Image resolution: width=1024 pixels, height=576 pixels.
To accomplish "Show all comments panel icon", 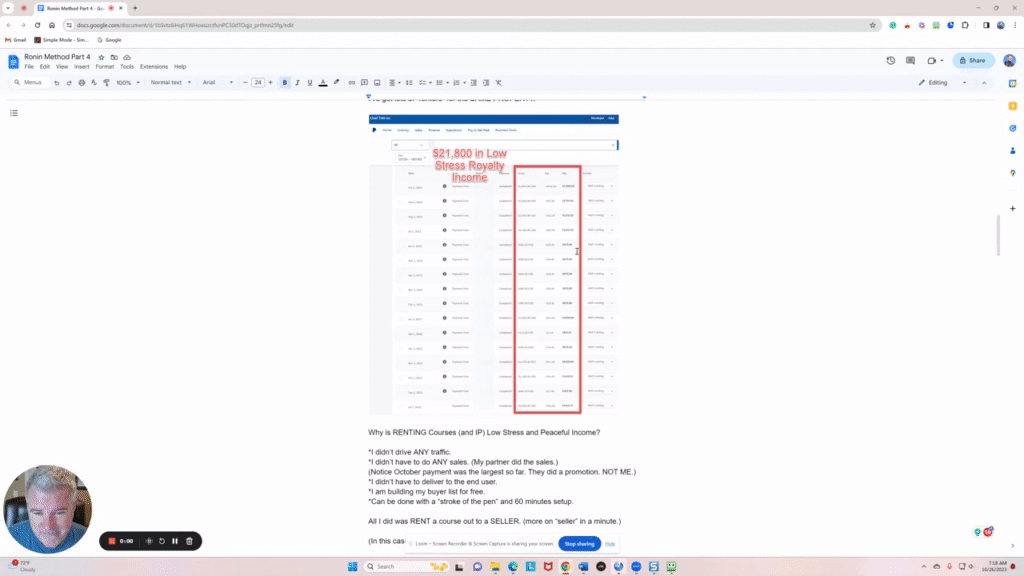I will (x=910, y=61).
